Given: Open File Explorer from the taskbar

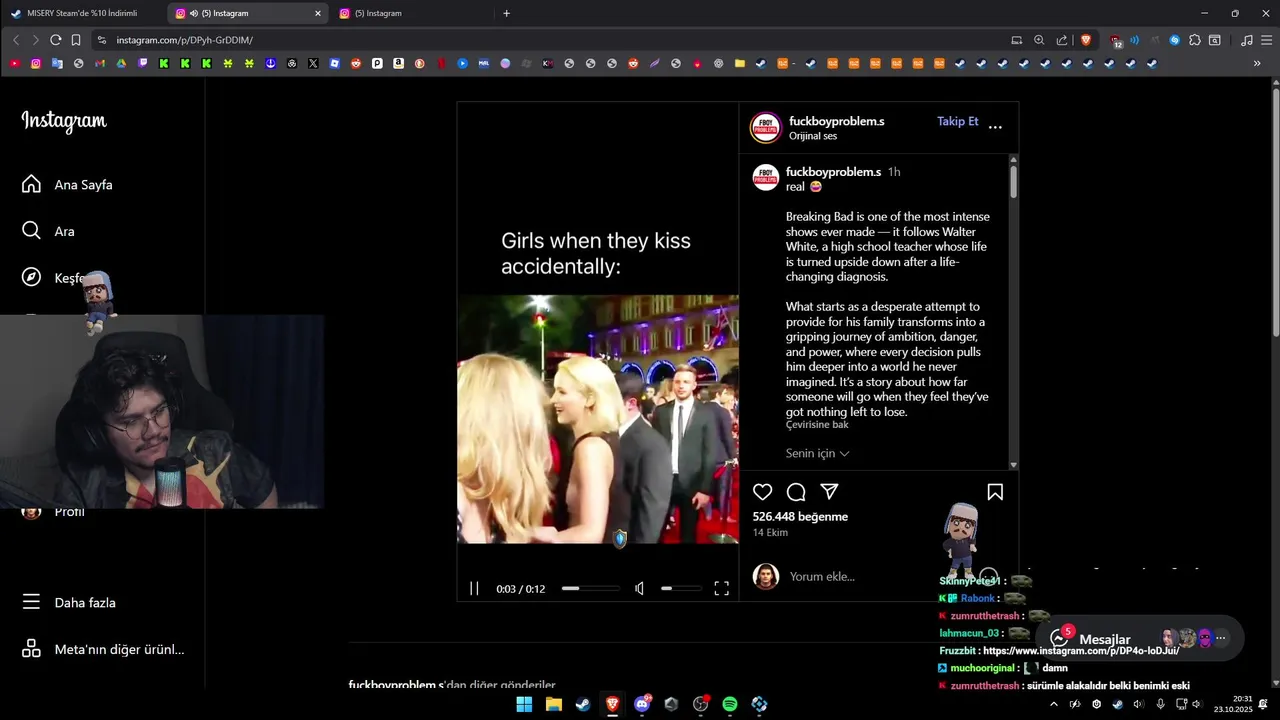Looking at the screenshot, I should tap(553, 704).
